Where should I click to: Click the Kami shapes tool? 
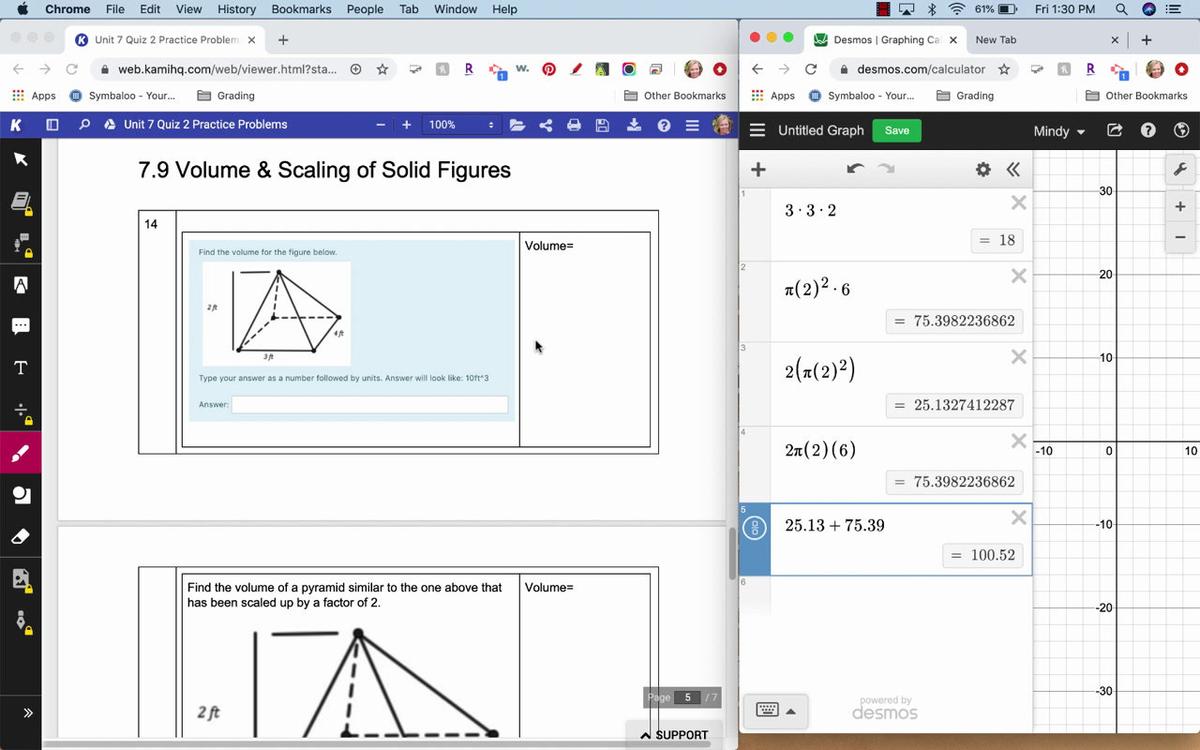pyautogui.click(x=20, y=495)
